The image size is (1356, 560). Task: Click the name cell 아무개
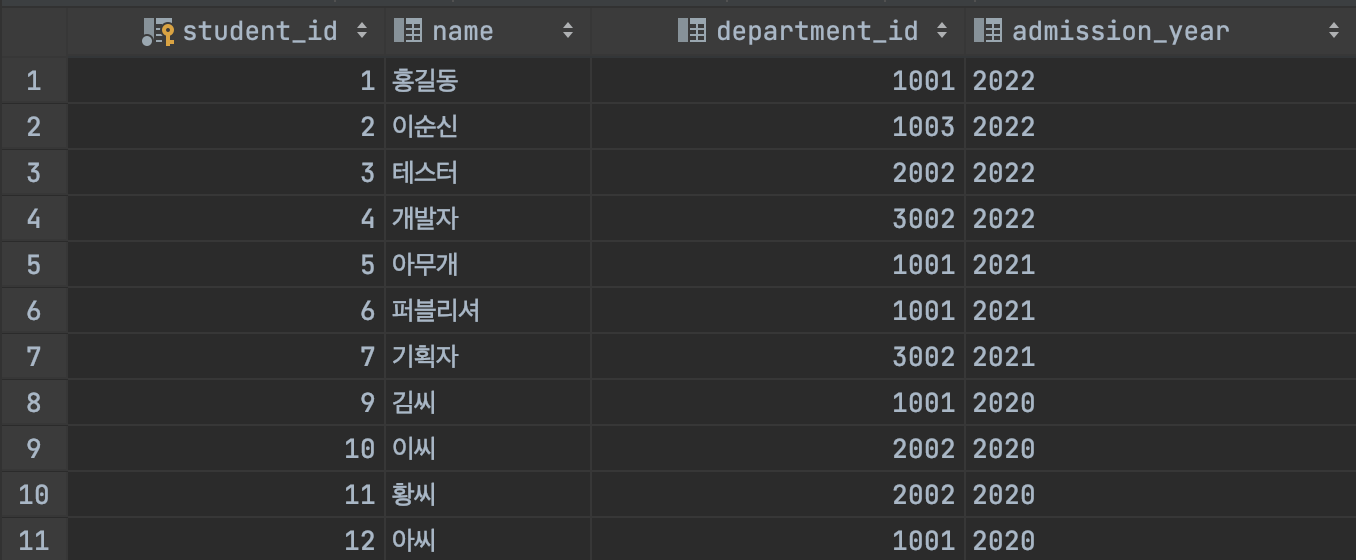pyautogui.click(x=488, y=265)
